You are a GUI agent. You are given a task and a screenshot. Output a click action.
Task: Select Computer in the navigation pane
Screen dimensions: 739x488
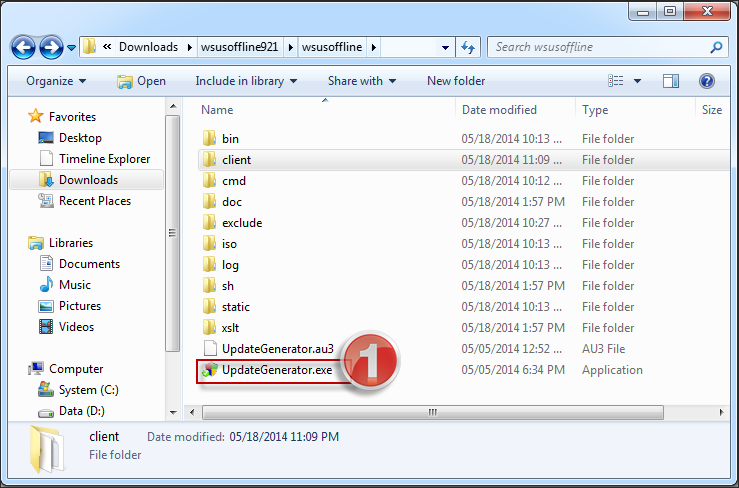(x=76, y=369)
